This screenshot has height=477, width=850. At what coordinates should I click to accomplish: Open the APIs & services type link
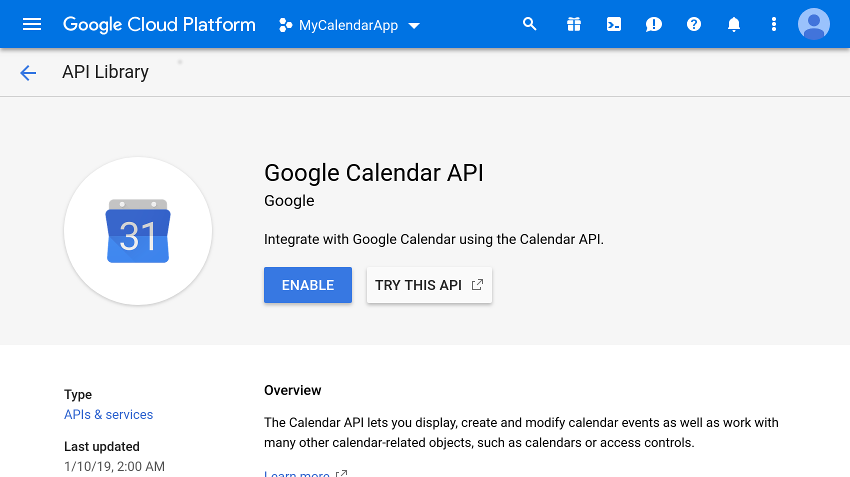pyautogui.click(x=108, y=415)
